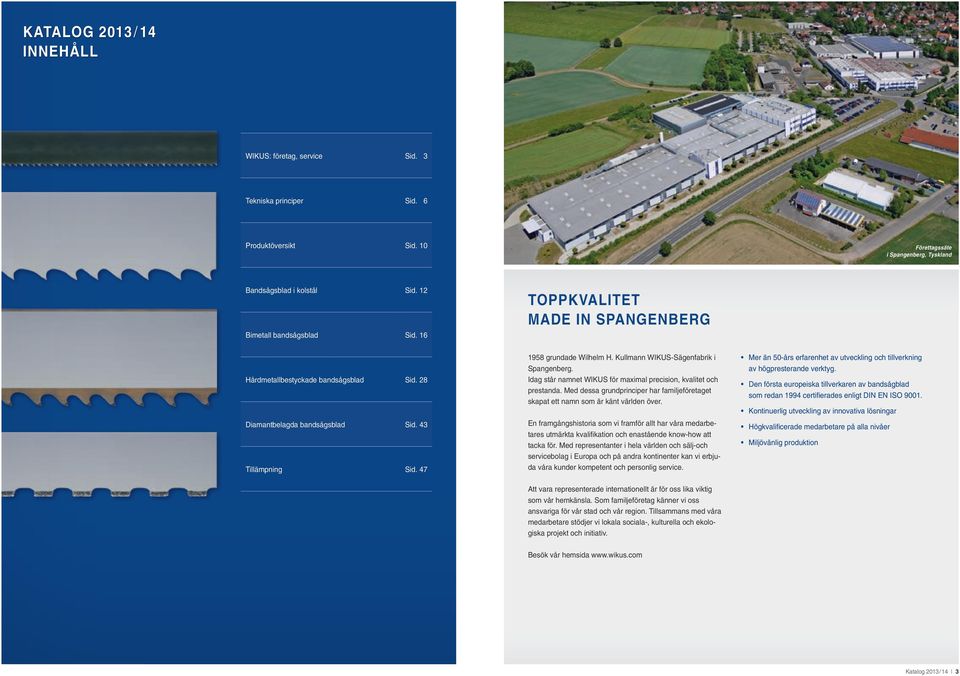Viewport: 960px width, 676px height.
Task: Click the aerial photo of the factory
Action: coord(731,133)
